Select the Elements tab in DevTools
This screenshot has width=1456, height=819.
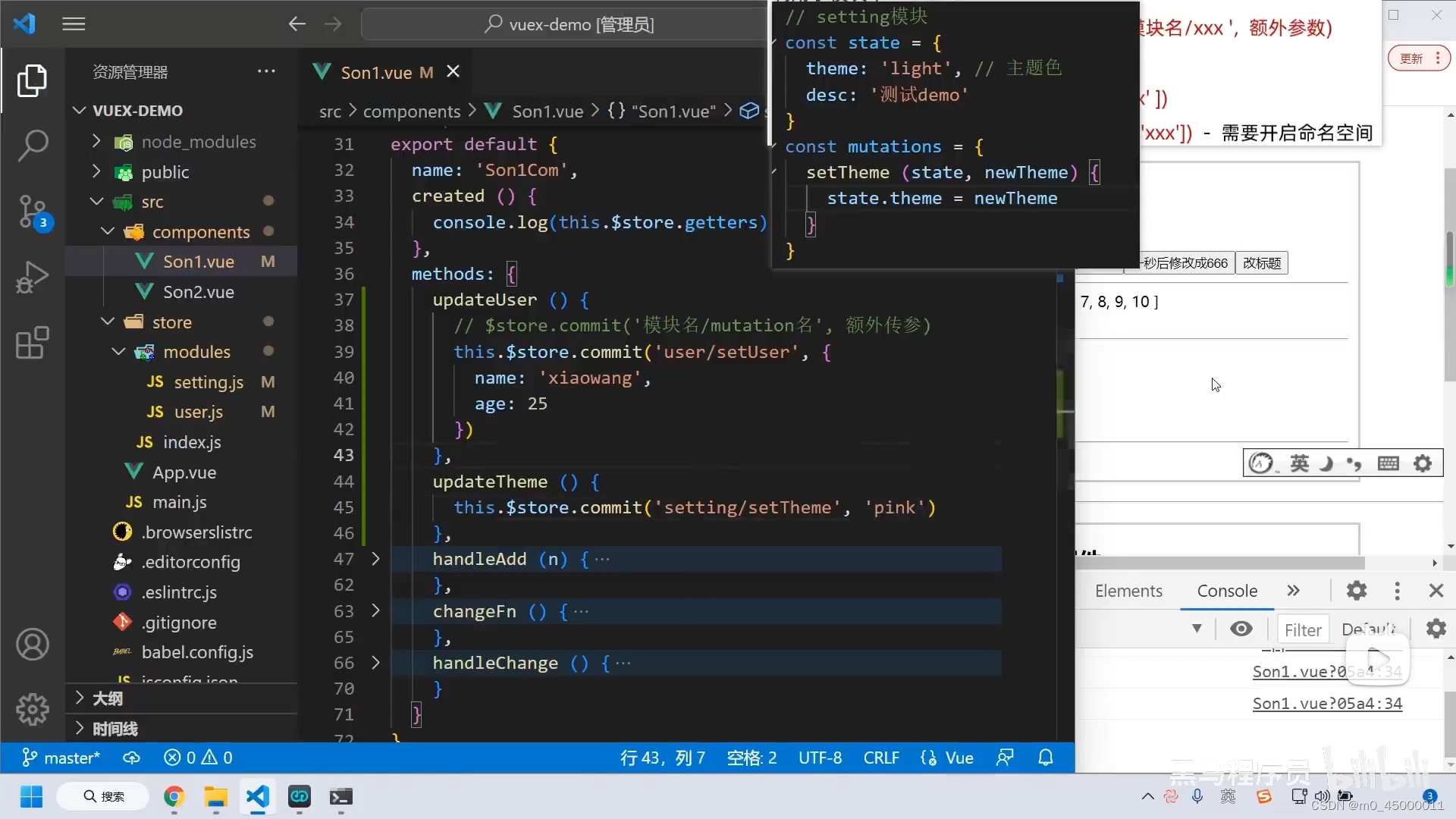(x=1127, y=590)
